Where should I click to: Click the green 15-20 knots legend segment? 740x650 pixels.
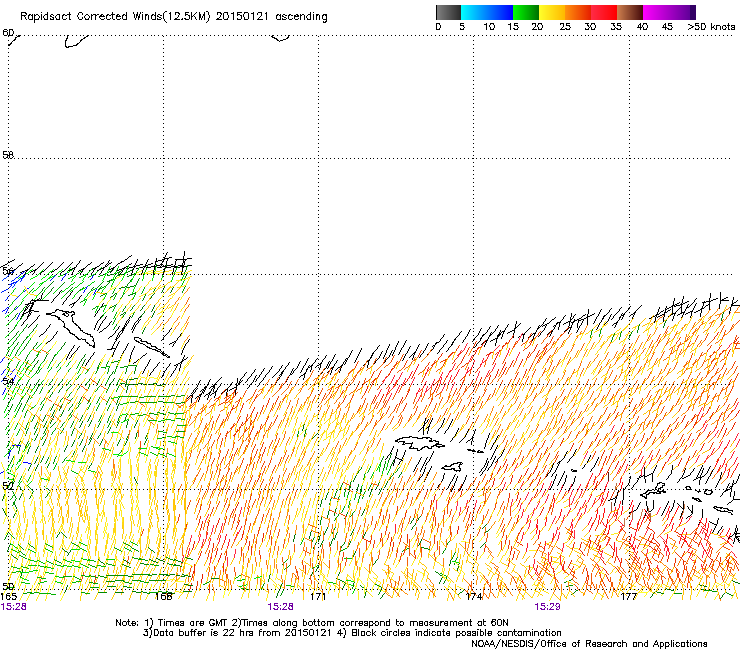(526, 12)
